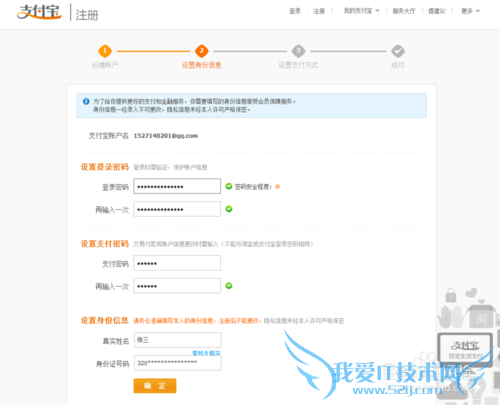Click the blue link under the name field

coord(206,353)
